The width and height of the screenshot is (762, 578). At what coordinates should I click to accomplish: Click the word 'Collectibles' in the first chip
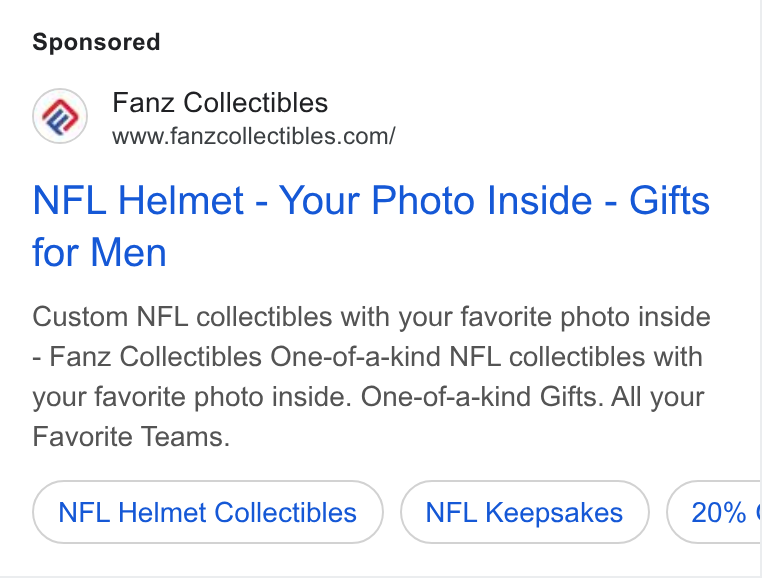click(285, 512)
